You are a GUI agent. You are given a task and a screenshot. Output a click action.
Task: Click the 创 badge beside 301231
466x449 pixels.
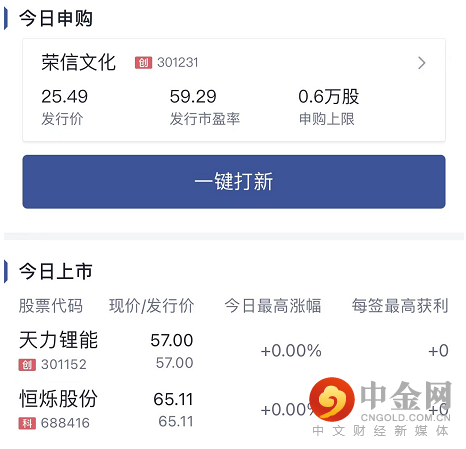coord(143,63)
